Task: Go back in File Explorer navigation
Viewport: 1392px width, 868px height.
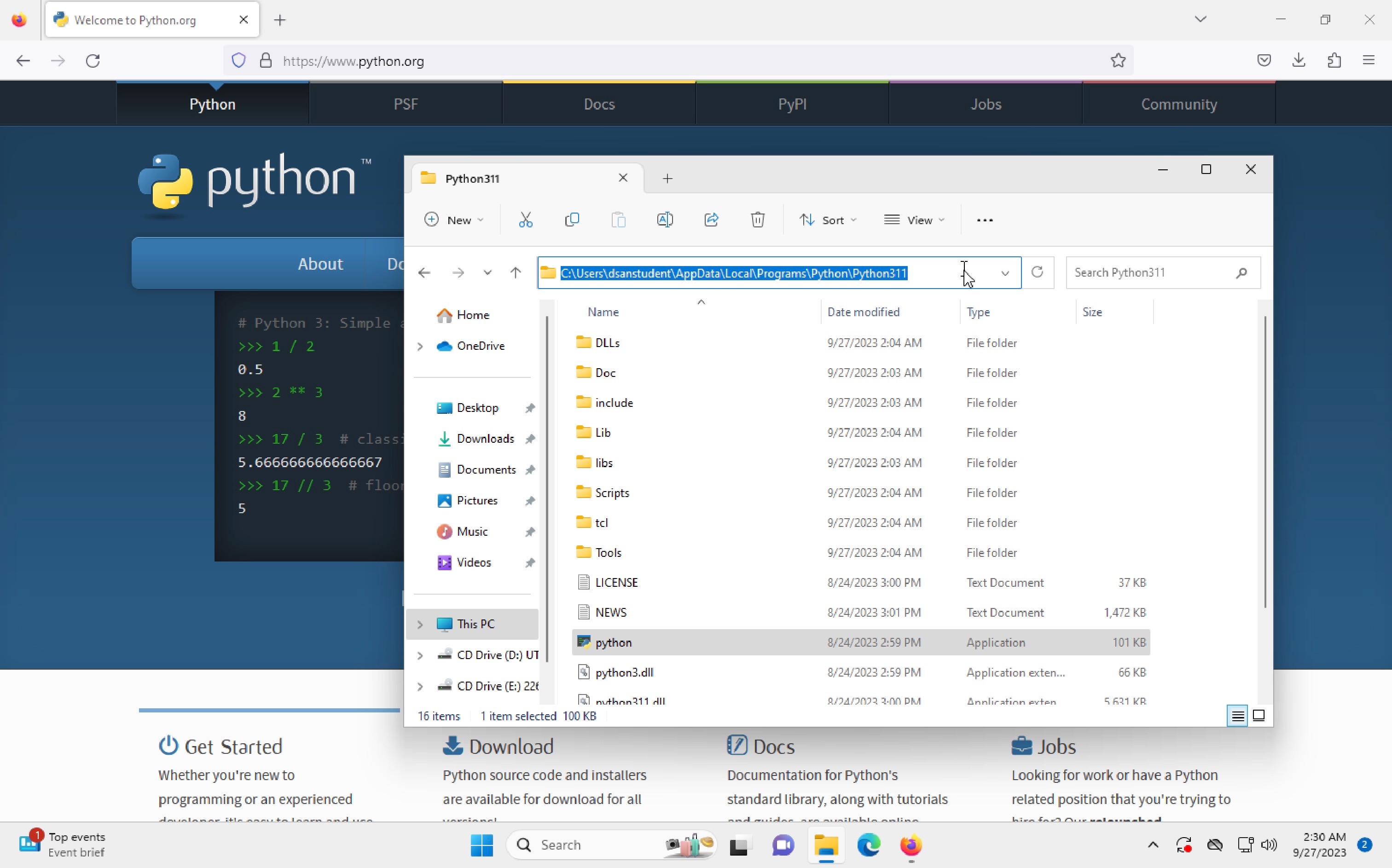Action: point(424,272)
